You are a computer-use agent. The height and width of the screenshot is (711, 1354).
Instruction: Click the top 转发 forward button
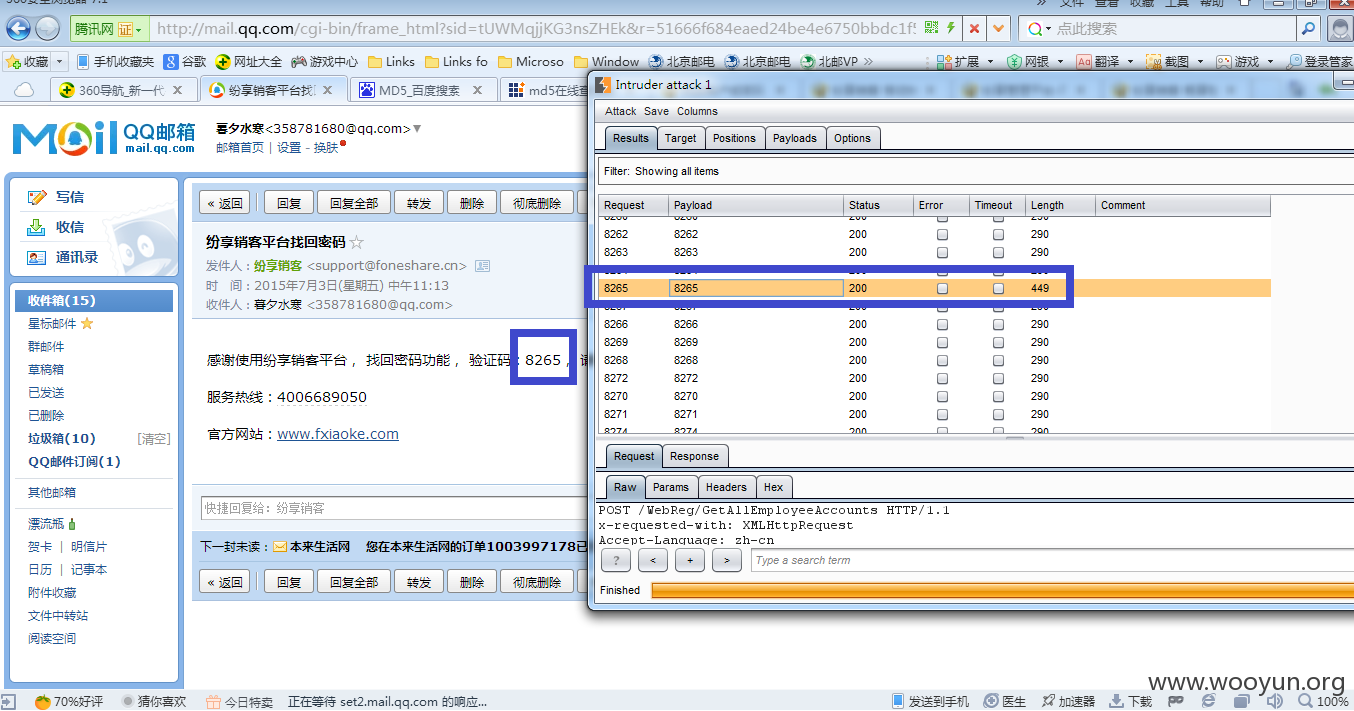click(x=419, y=203)
